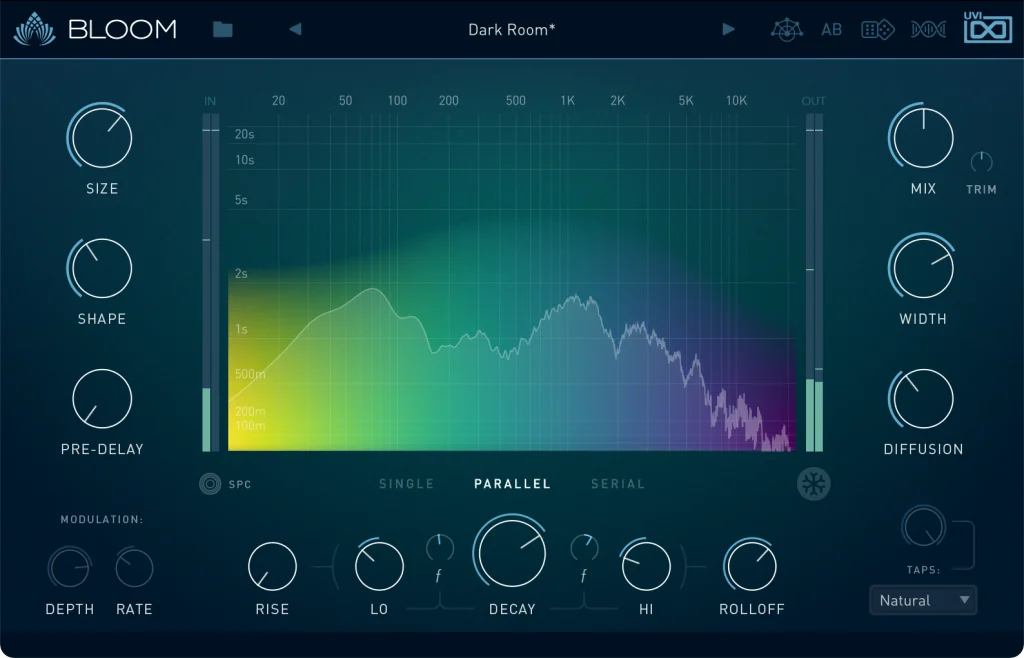Toggle AB comparison

[832, 30]
